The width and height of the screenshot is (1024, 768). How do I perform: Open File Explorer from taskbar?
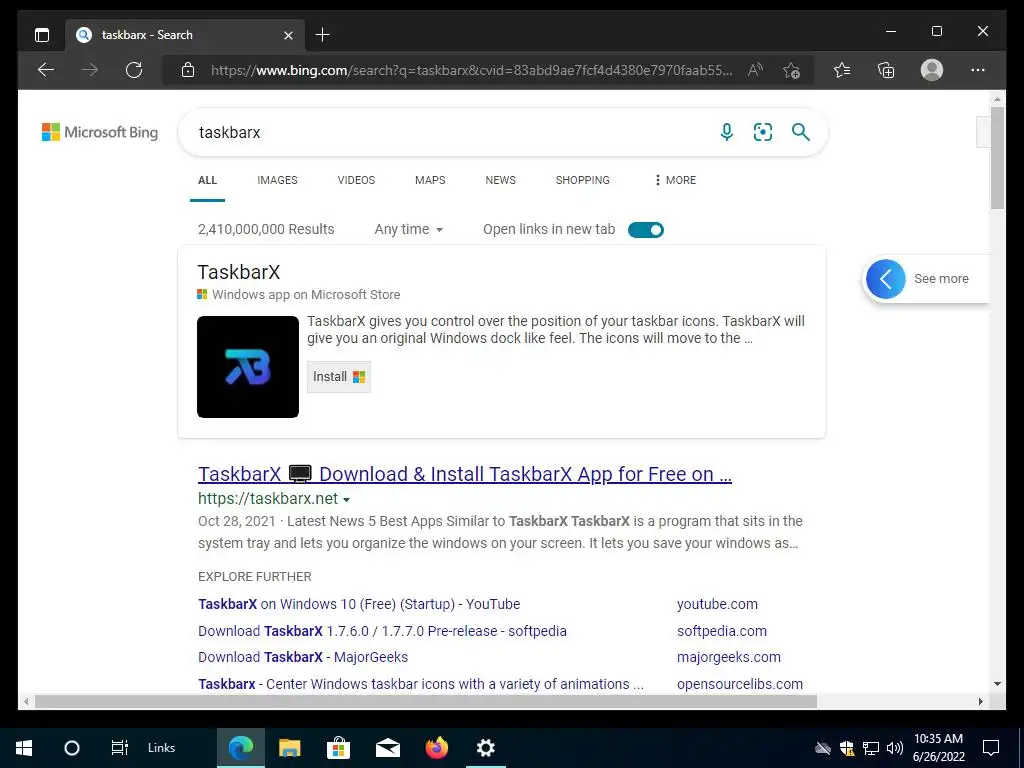tap(289, 748)
